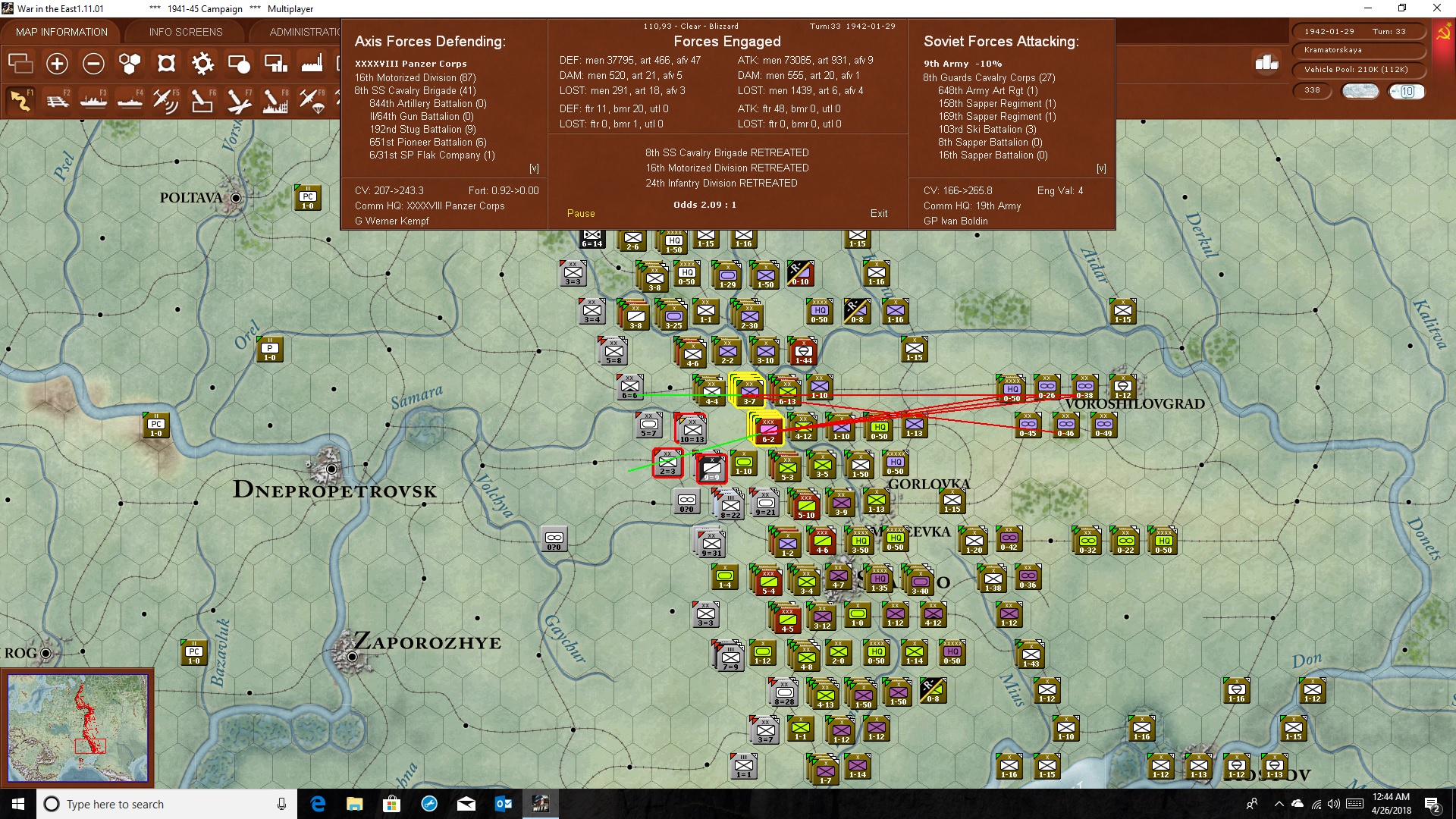Click the Zoom Out (minus) toolbar icon
1456x819 pixels.
(93, 64)
